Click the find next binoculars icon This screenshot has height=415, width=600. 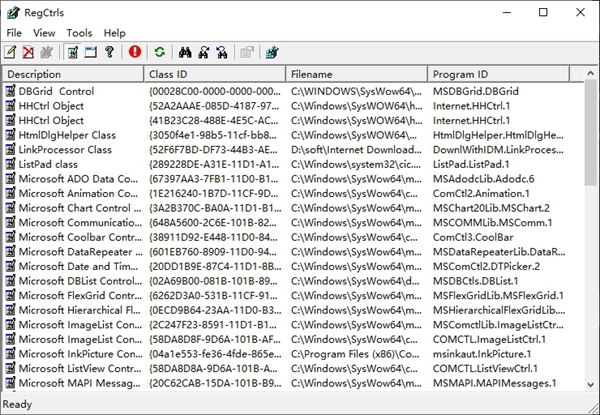[x=204, y=52]
